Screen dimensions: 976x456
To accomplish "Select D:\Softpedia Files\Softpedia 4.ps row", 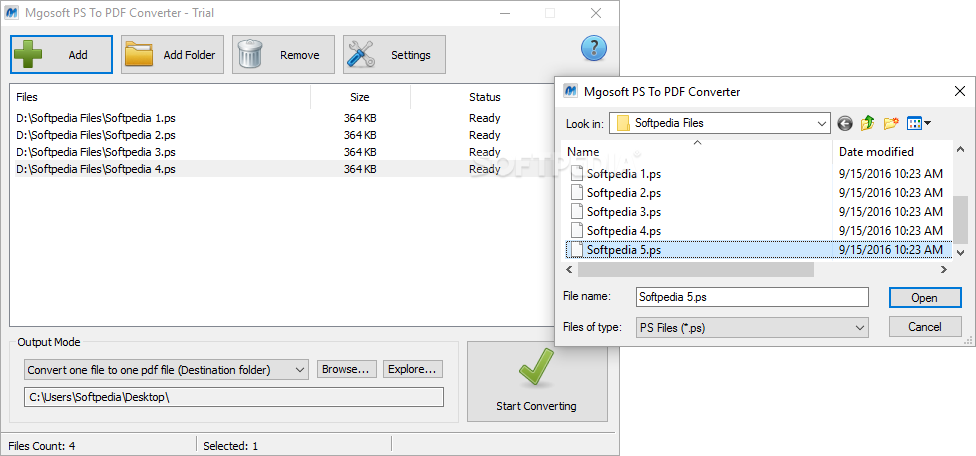I will (x=284, y=169).
